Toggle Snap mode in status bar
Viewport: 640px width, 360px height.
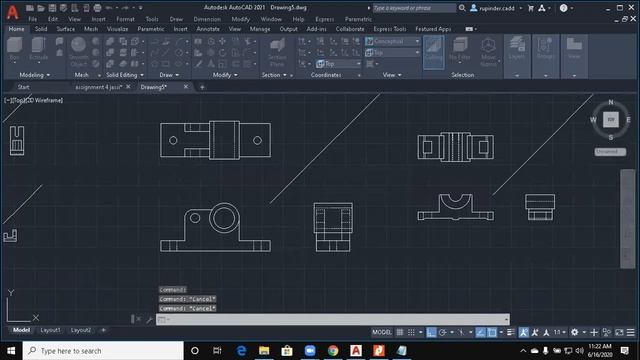click(x=411, y=332)
